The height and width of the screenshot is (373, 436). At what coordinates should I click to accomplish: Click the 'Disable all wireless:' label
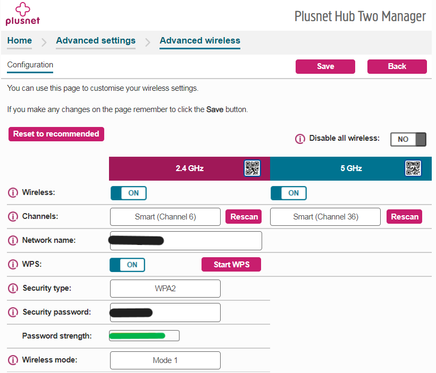coord(344,138)
